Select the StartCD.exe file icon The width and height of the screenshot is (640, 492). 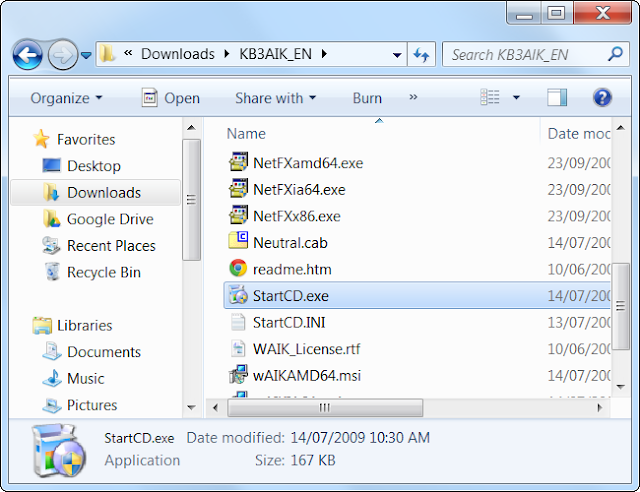[x=238, y=295]
